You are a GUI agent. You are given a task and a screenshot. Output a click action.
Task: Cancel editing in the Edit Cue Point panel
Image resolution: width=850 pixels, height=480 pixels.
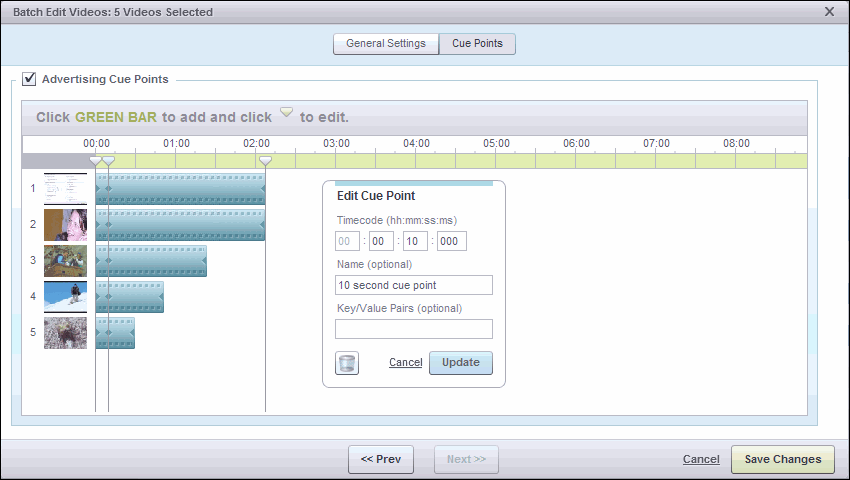tap(405, 362)
